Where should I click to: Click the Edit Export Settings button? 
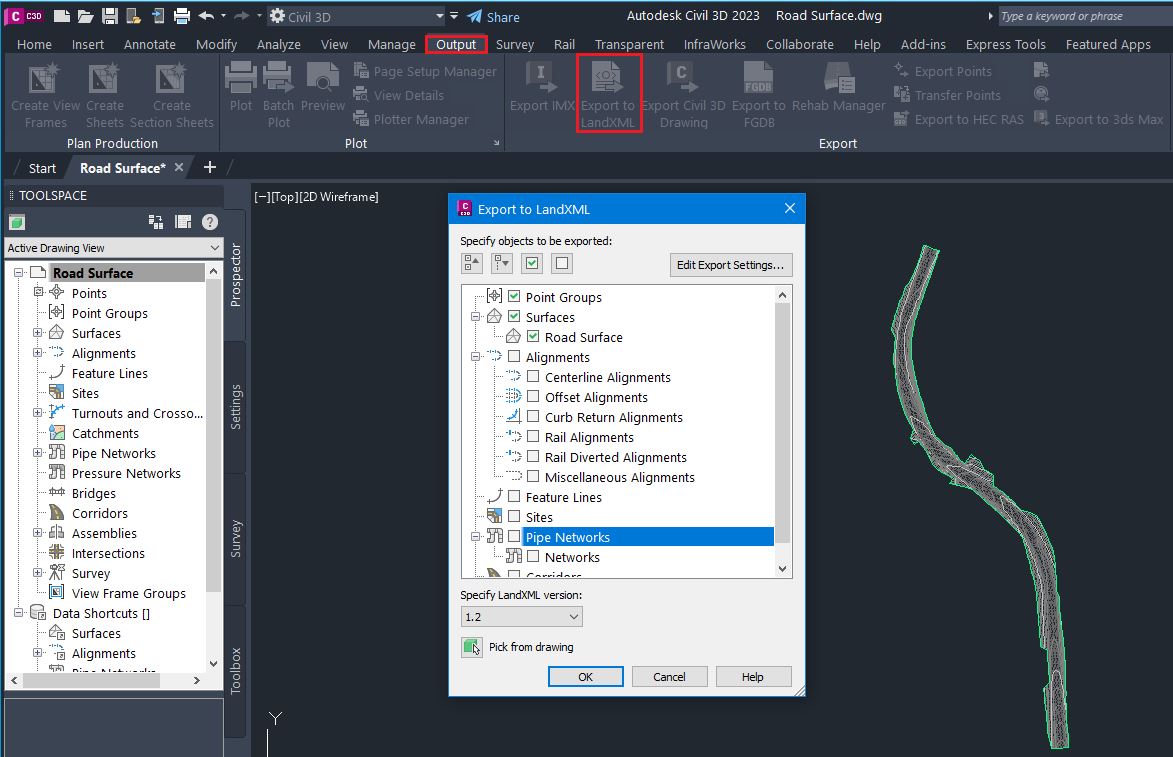click(731, 265)
